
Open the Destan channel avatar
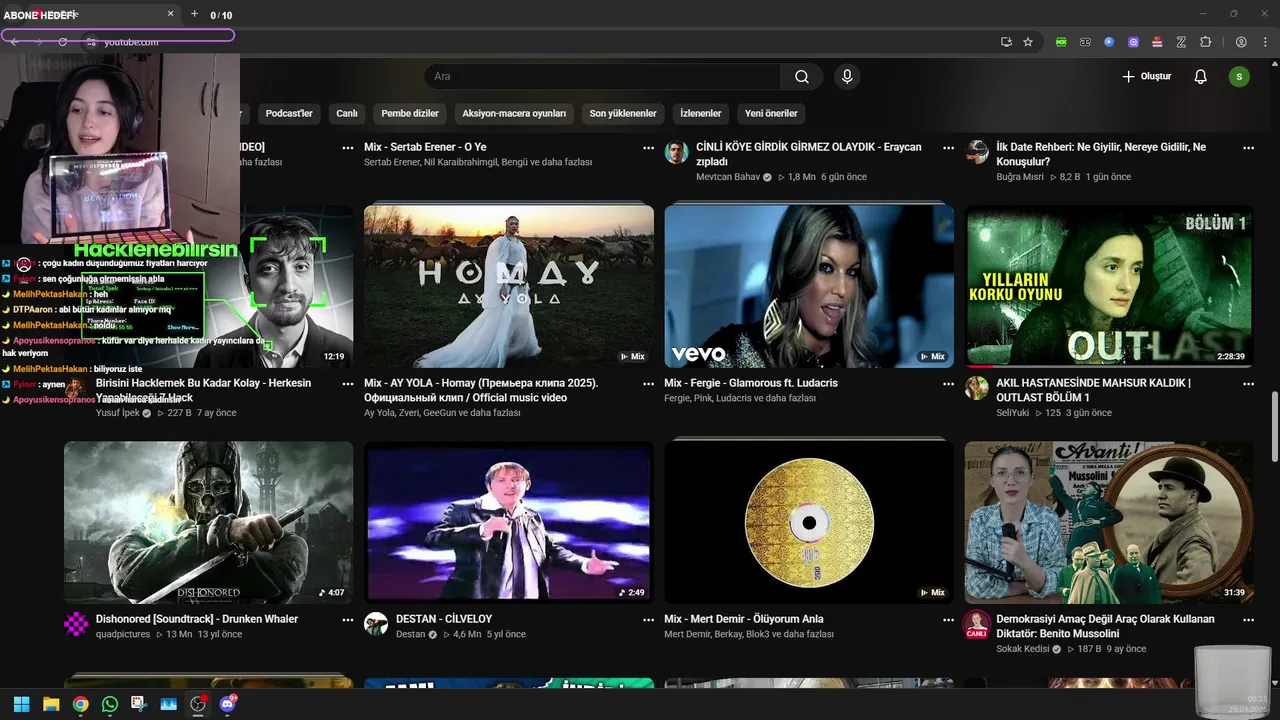376,624
